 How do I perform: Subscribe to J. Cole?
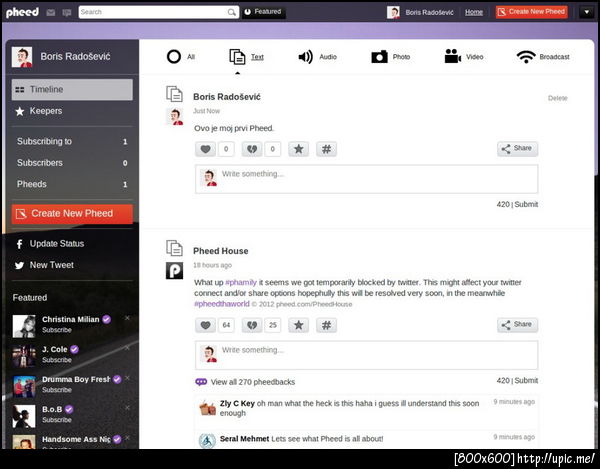point(57,360)
